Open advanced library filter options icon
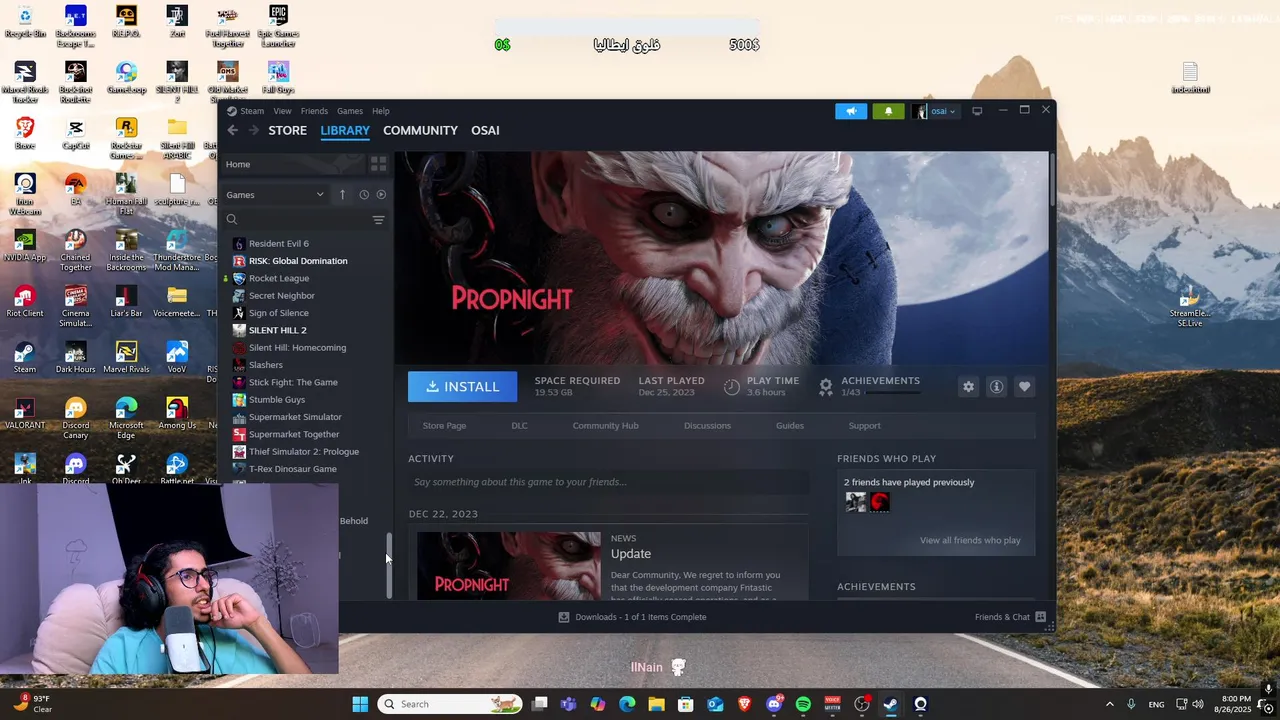 point(378,220)
